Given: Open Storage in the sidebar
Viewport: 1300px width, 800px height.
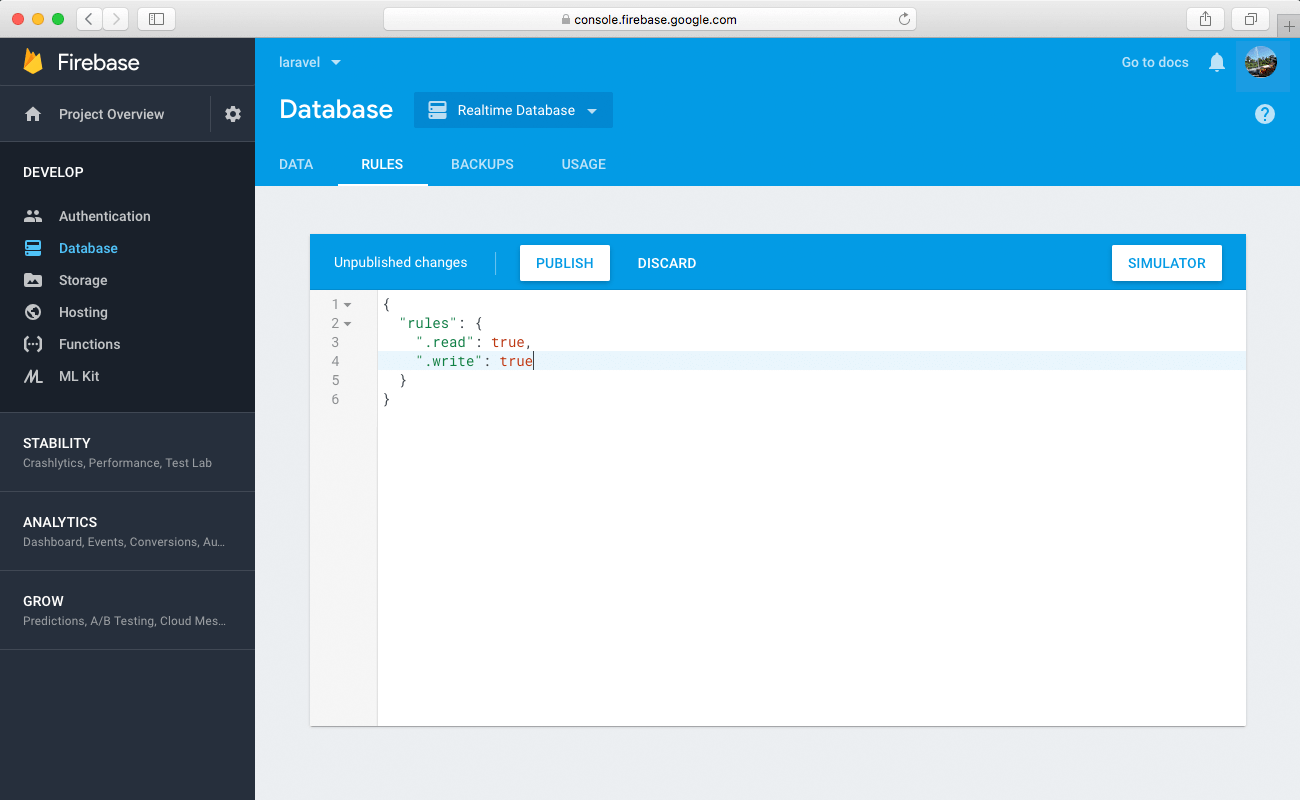Looking at the screenshot, I should (83, 280).
